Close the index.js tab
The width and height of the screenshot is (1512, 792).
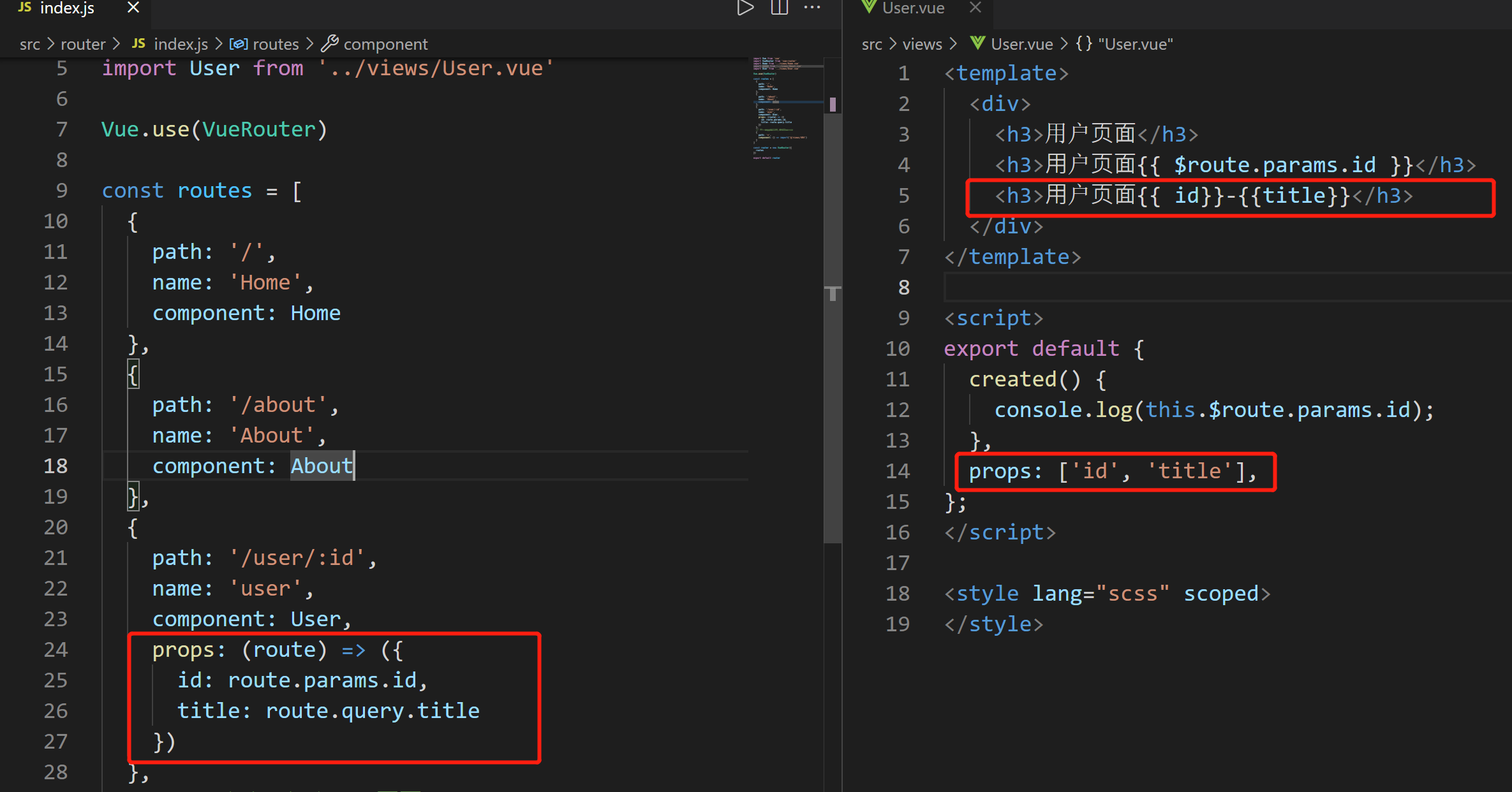pos(133,8)
